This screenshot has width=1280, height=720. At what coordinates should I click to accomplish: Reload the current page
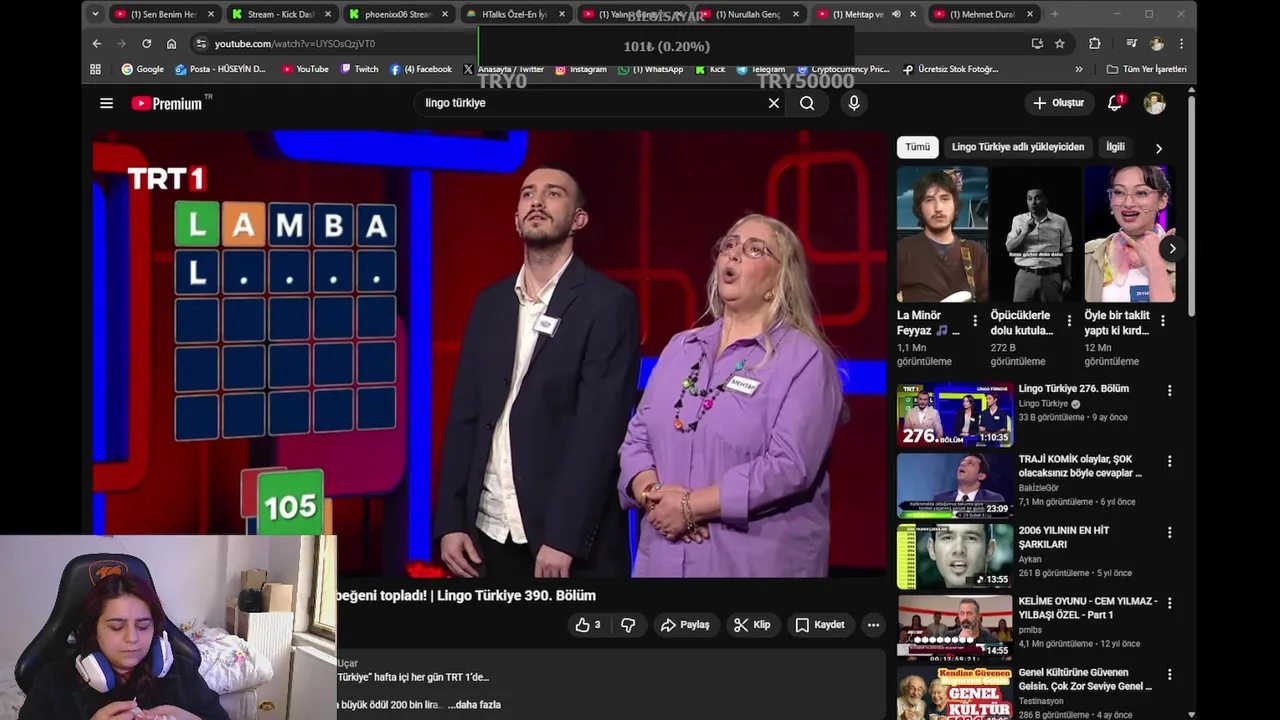pyautogui.click(x=147, y=44)
